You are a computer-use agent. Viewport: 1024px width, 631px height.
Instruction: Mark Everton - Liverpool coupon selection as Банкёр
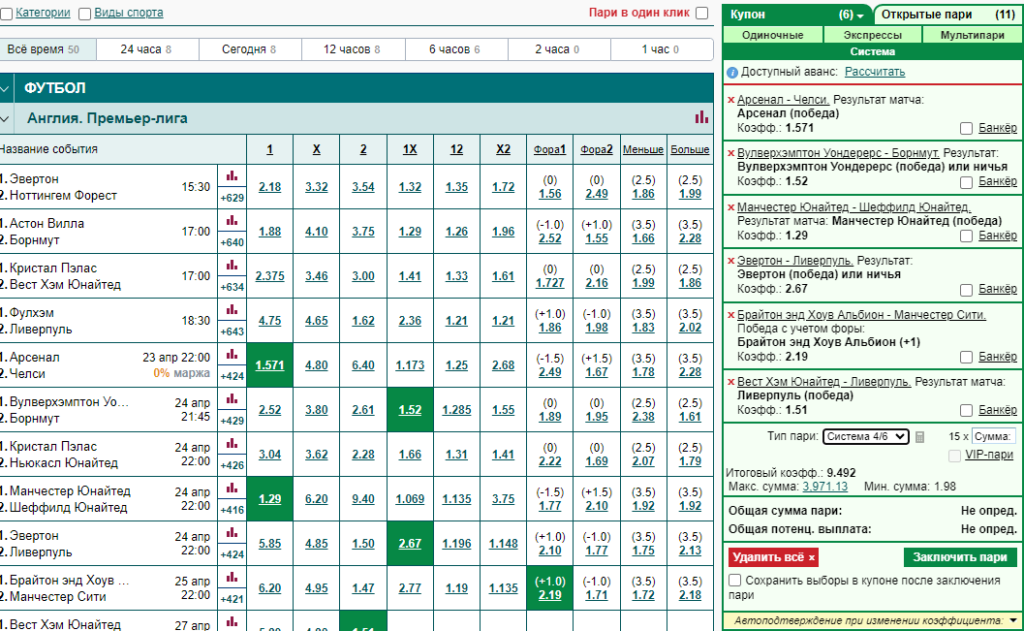pyautogui.click(x=966, y=289)
